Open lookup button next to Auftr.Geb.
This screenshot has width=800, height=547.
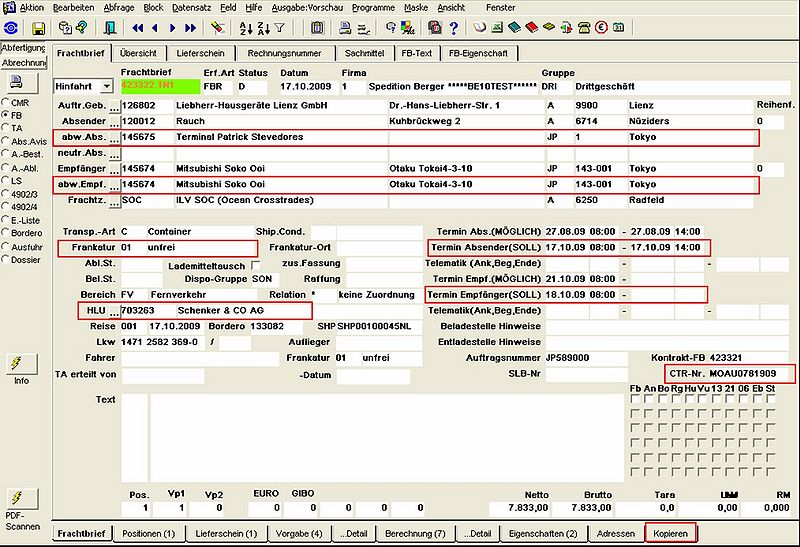114,106
